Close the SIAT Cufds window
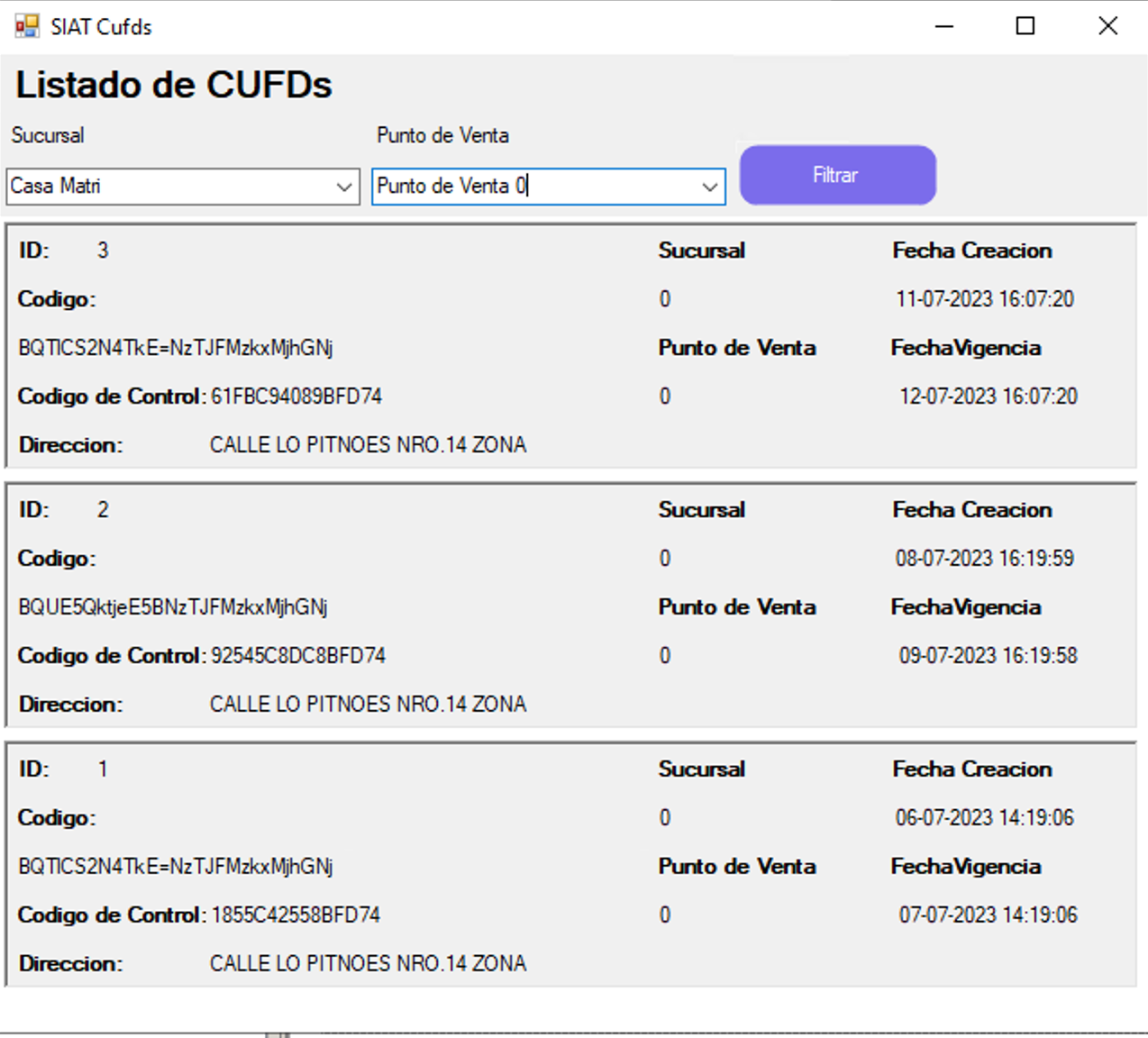The height and width of the screenshot is (1038, 1148). (x=1107, y=26)
